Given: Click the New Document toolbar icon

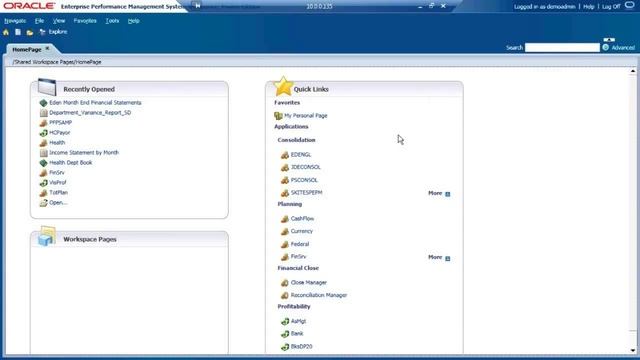Looking at the screenshot, I should tap(18, 32).
